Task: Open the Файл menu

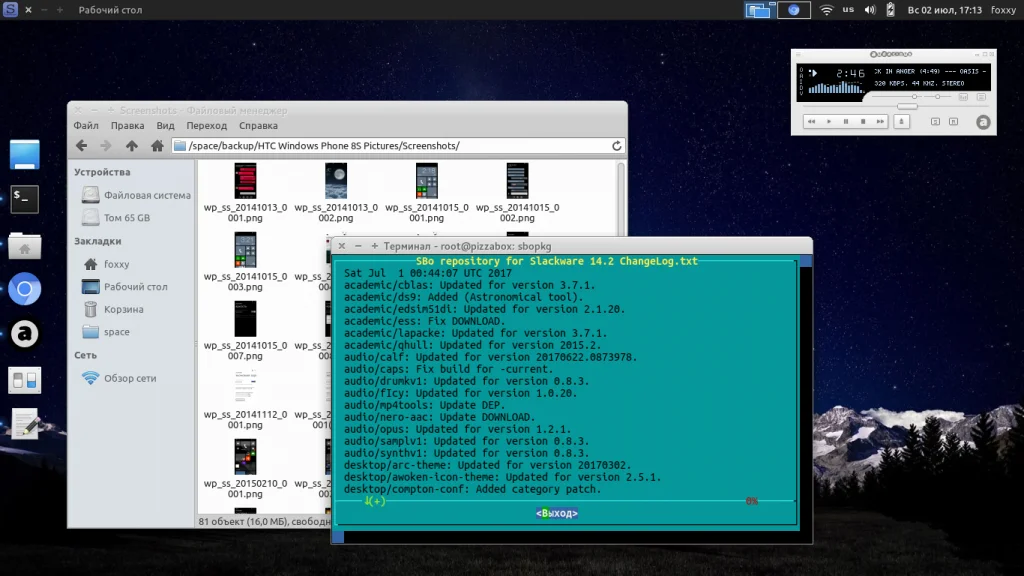Action: pos(86,126)
